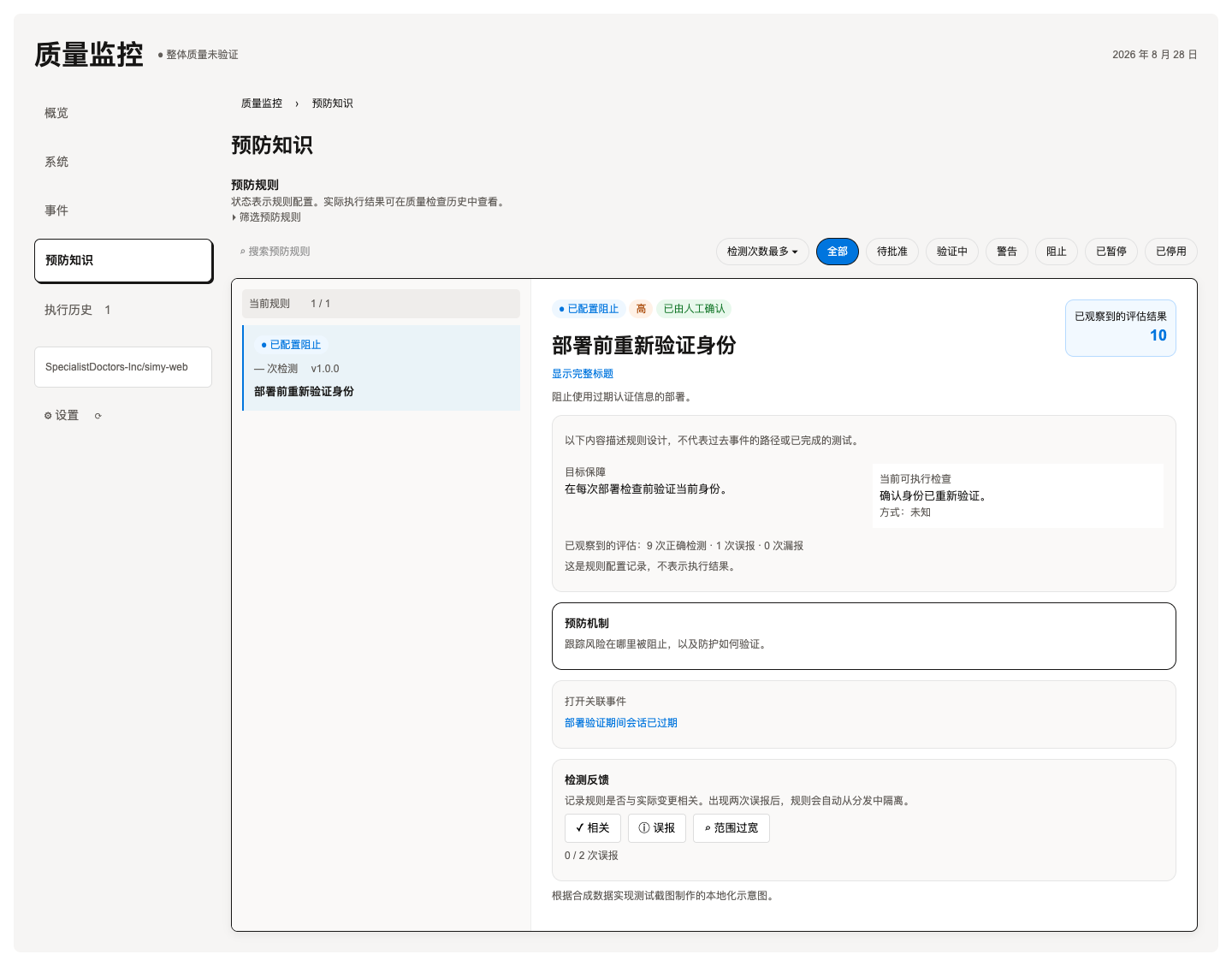The width and height of the screenshot is (1232, 966).
Task: Click the 质量监控 page title
Action: click(x=89, y=55)
